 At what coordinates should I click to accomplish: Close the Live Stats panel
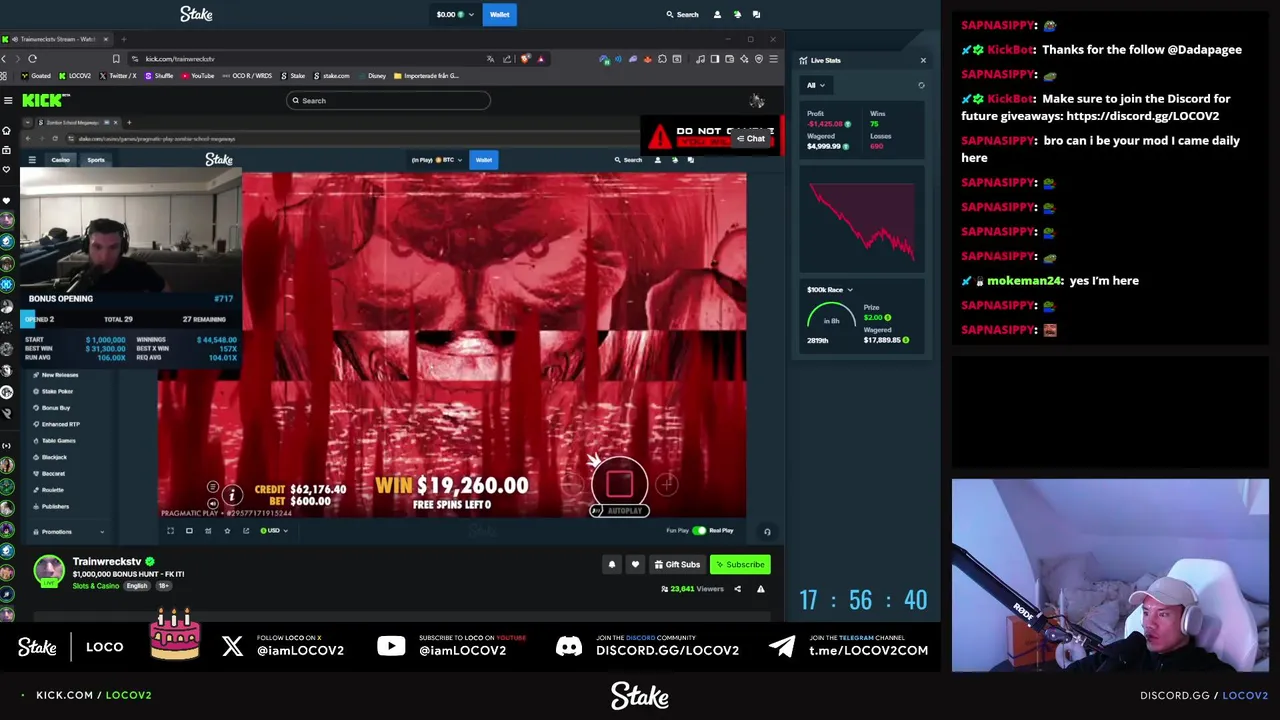click(923, 60)
